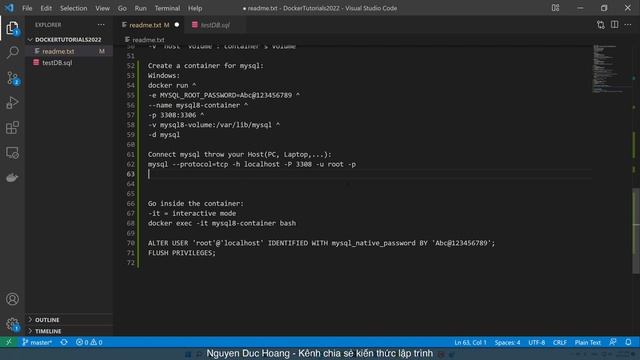Open the Manage gear icon
The width and height of the screenshot is (640, 360).
click(12, 324)
